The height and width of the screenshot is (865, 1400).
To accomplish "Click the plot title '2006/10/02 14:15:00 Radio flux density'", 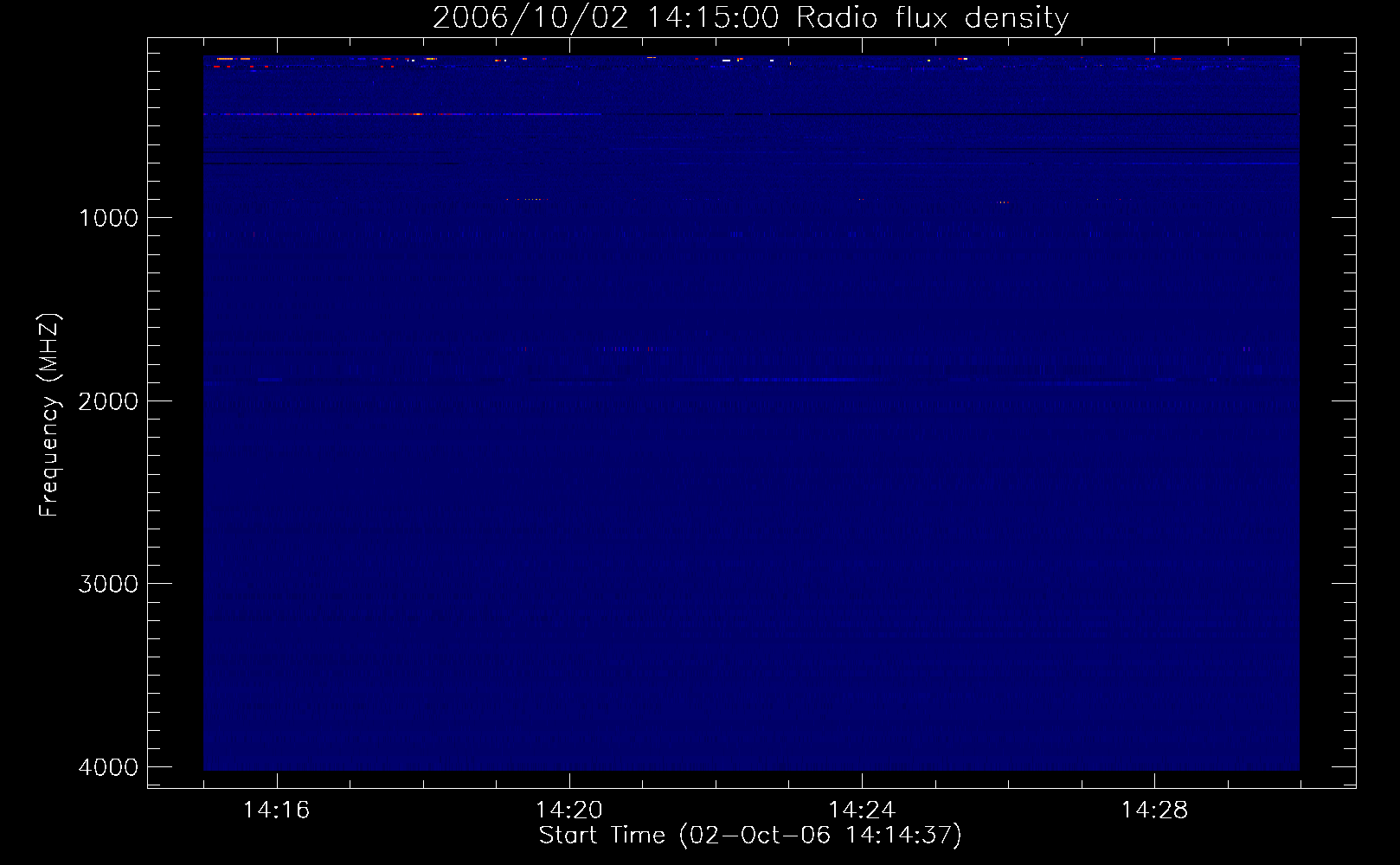I will click(750, 18).
